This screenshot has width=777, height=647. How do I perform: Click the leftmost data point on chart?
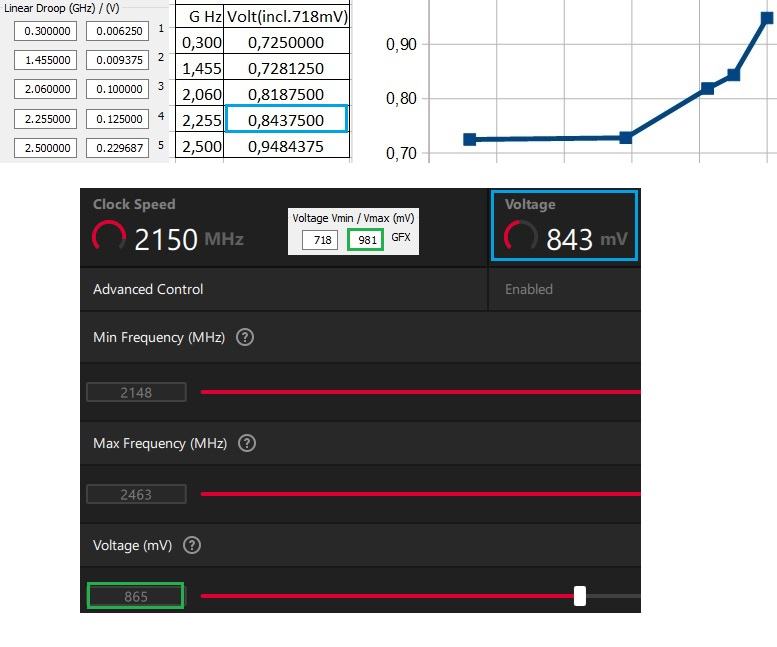point(470,139)
